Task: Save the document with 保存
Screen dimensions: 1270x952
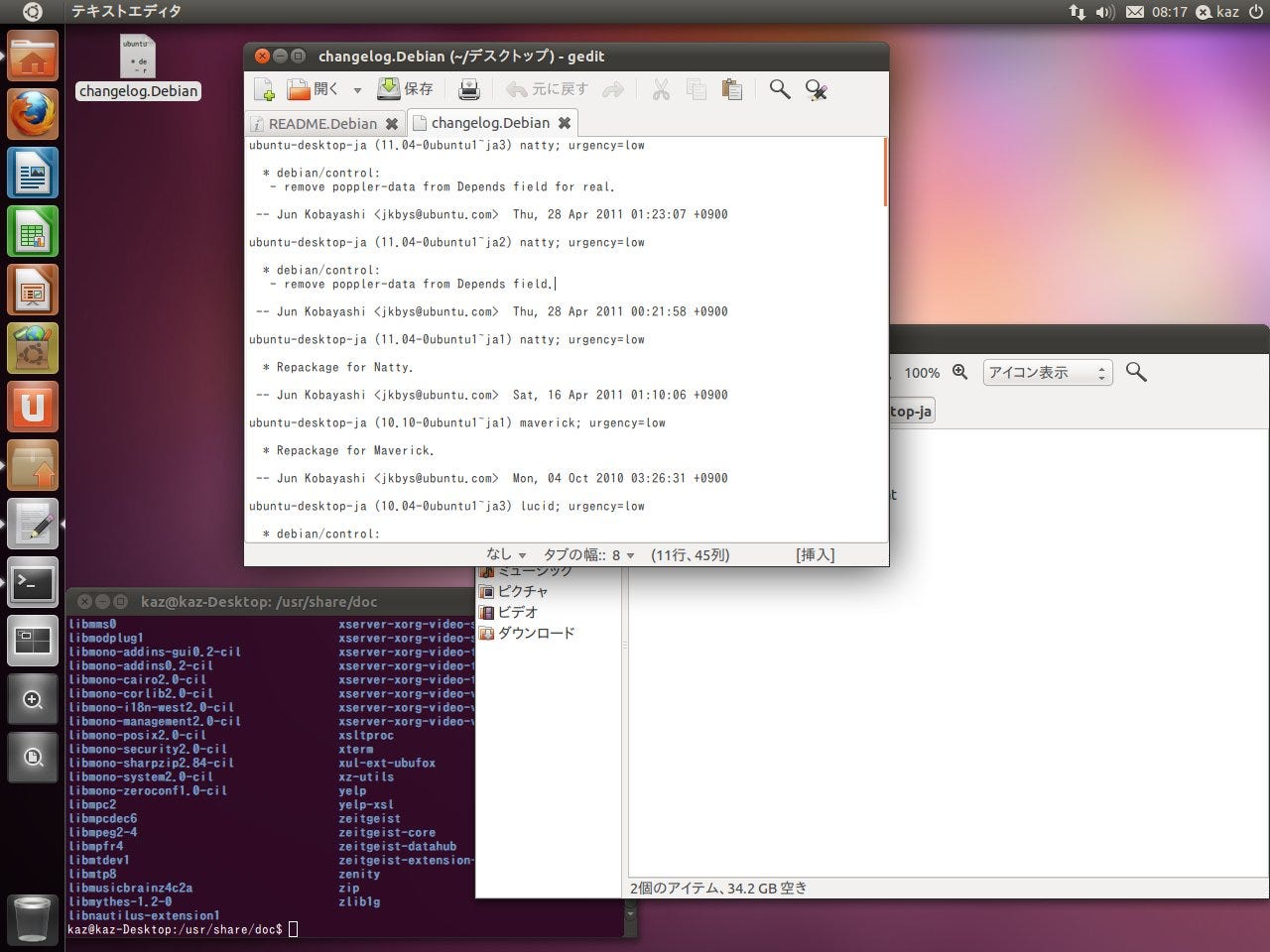Action: 406,89
